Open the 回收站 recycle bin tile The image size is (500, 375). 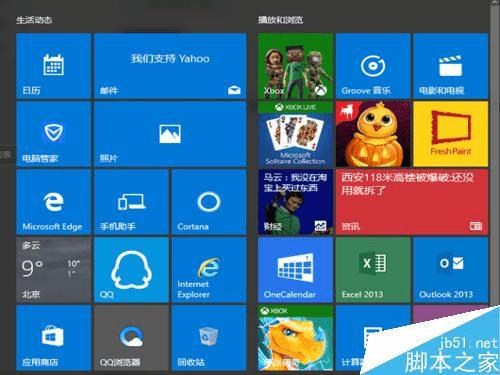point(209,338)
